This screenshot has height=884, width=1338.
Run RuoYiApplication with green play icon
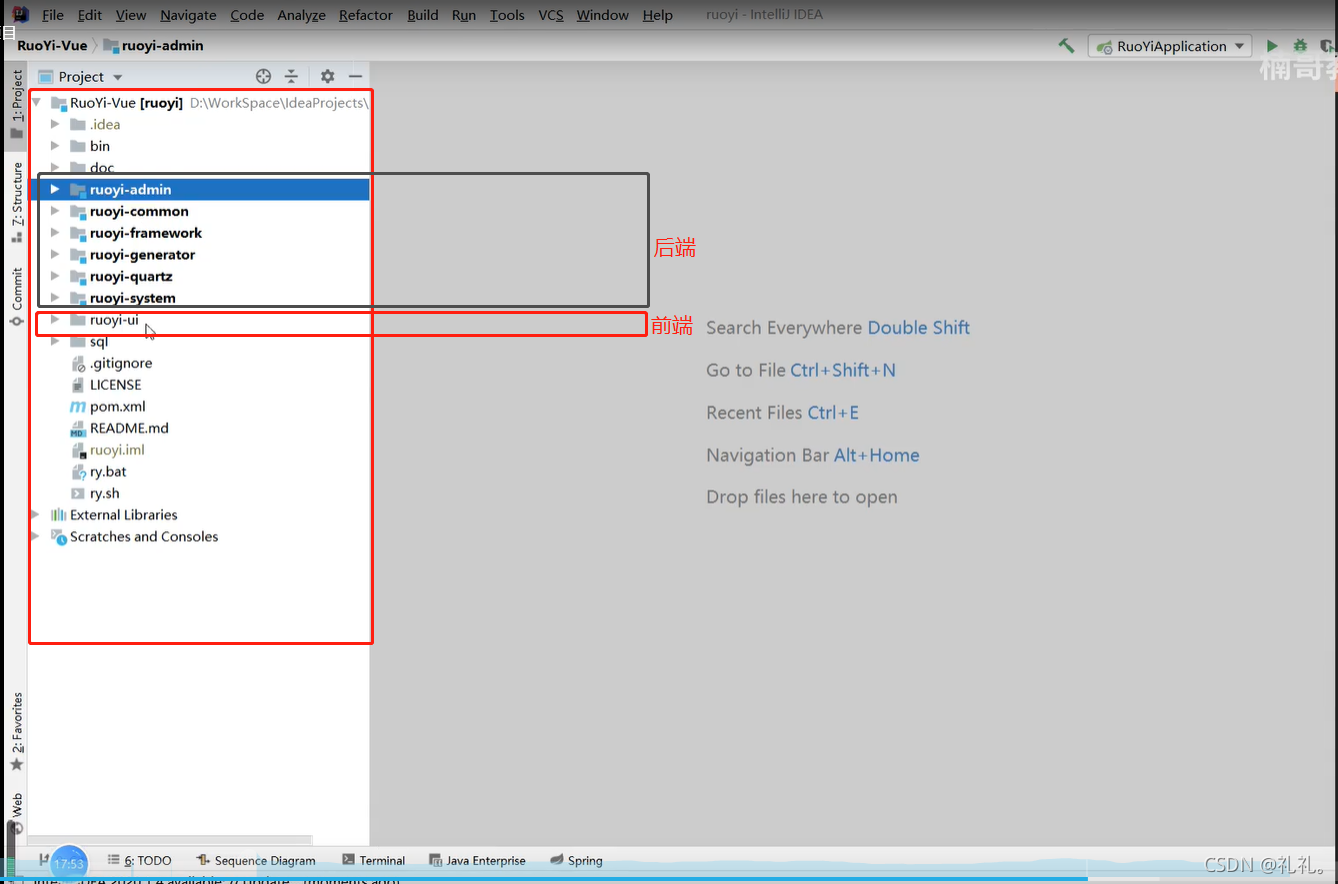pos(1272,46)
